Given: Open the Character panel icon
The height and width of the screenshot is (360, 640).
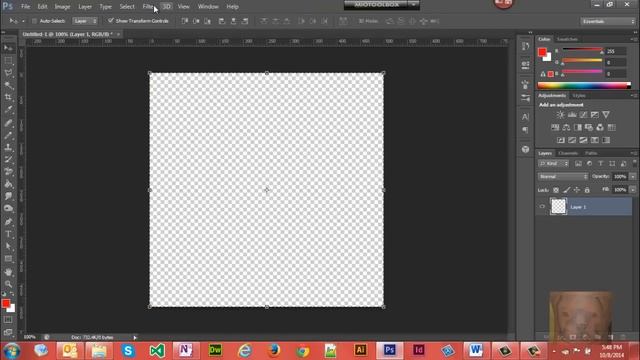Looking at the screenshot, I should tap(525, 117).
